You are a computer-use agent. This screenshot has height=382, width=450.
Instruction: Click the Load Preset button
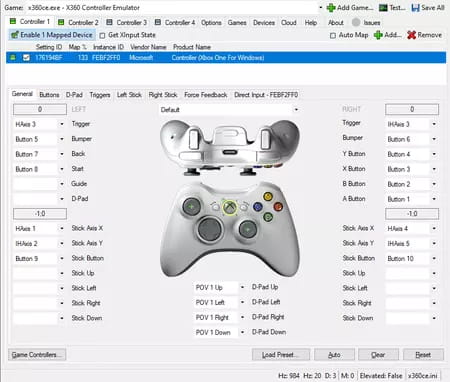pyautogui.click(x=281, y=355)
